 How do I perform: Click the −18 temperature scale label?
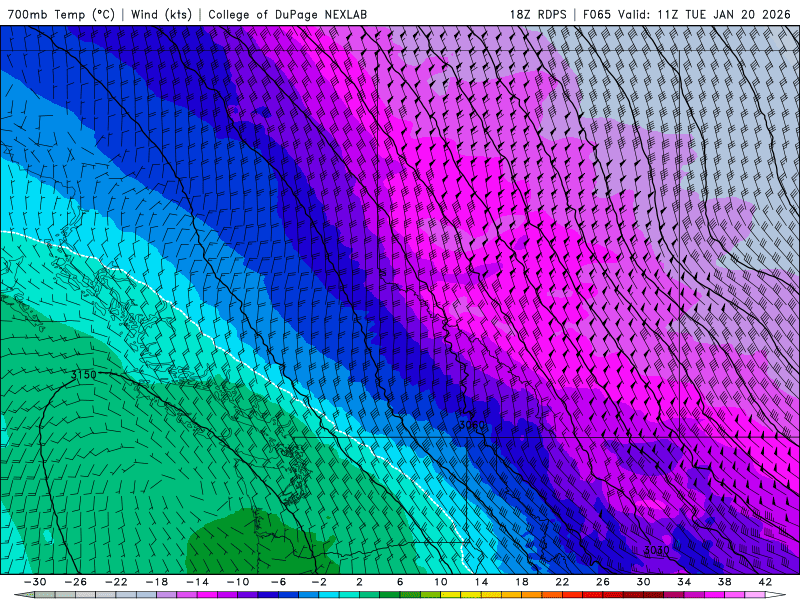157,582
